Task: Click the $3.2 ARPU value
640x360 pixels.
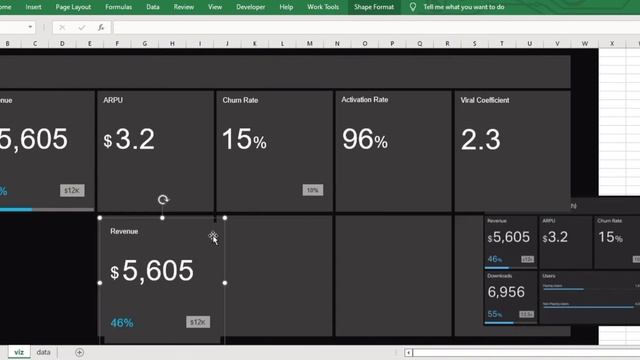Action: pos(129,139)
